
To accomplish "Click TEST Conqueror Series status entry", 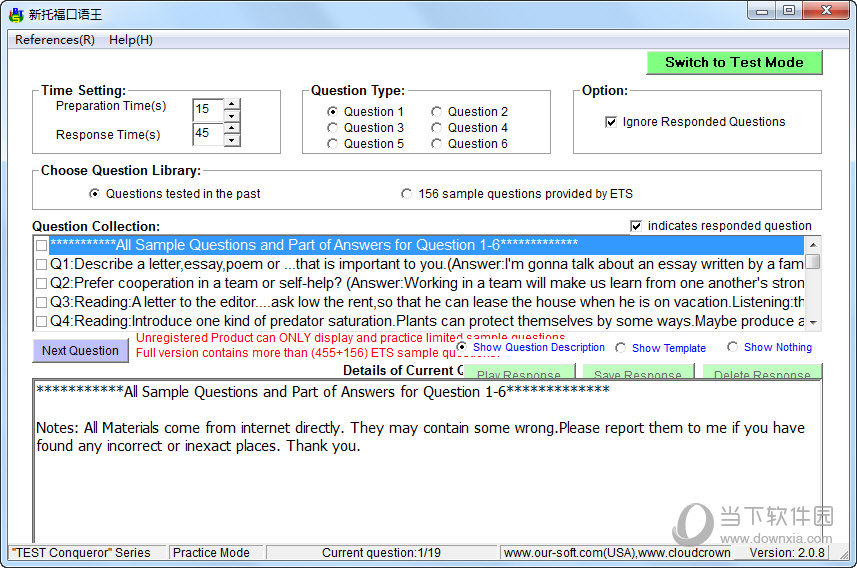I will click(x=86, y=553).
